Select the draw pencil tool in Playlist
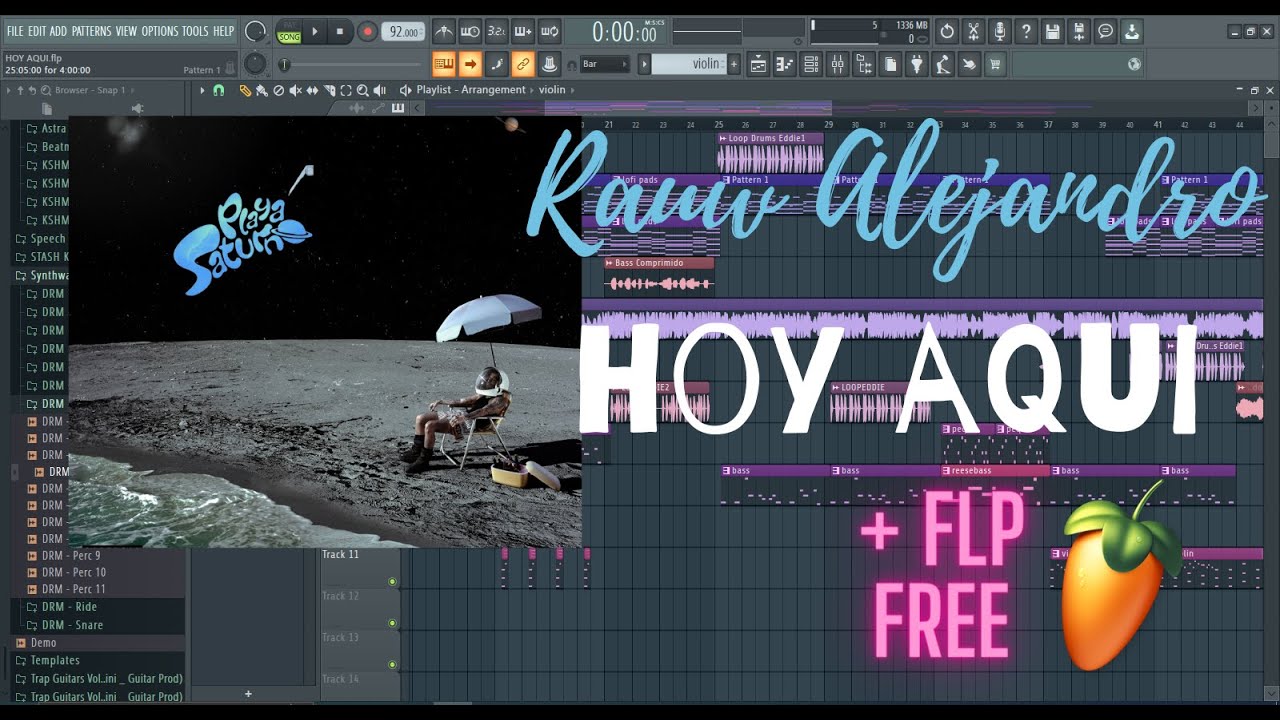The image size is (1280, 720). click(x=245, y=90)
